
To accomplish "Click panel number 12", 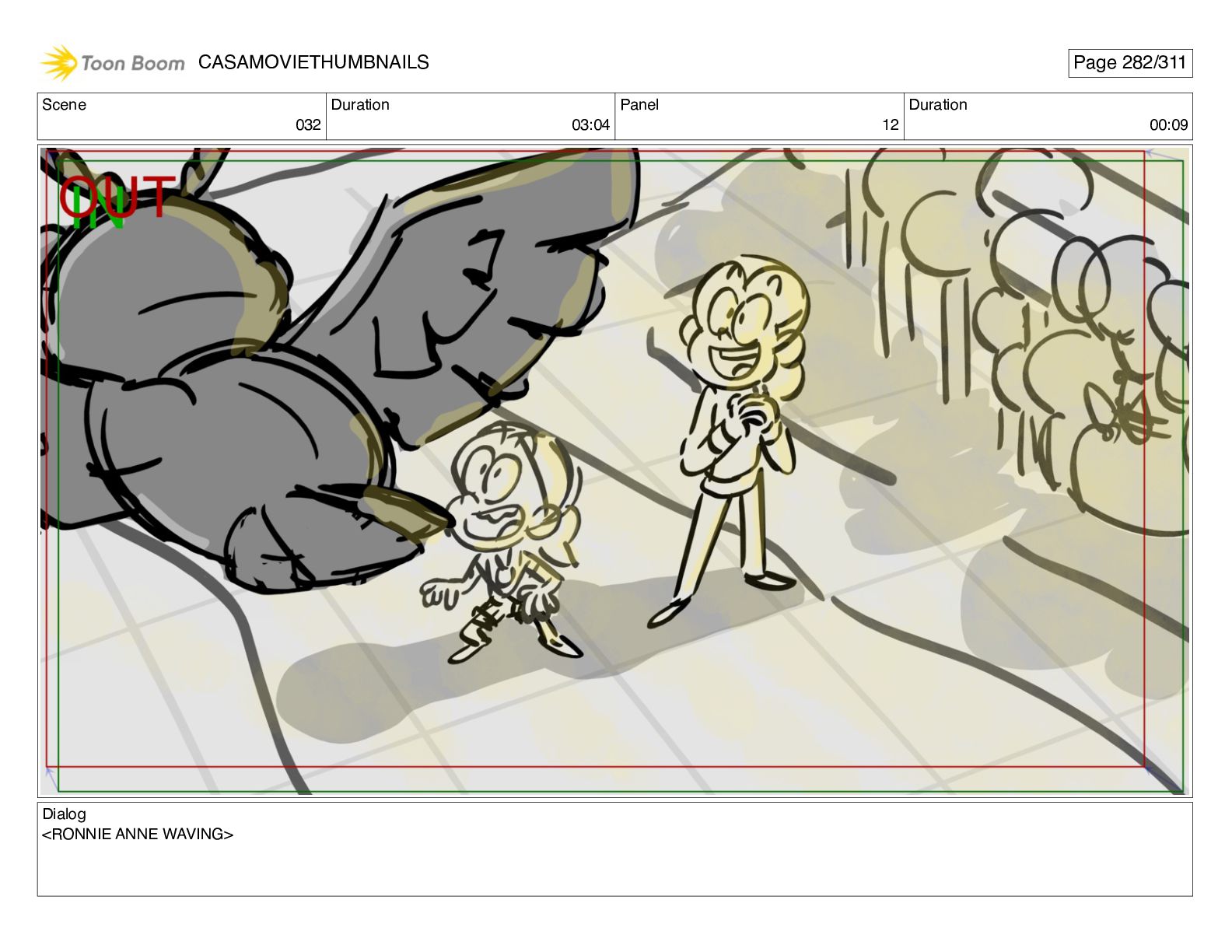I will (x=891, y=125).
